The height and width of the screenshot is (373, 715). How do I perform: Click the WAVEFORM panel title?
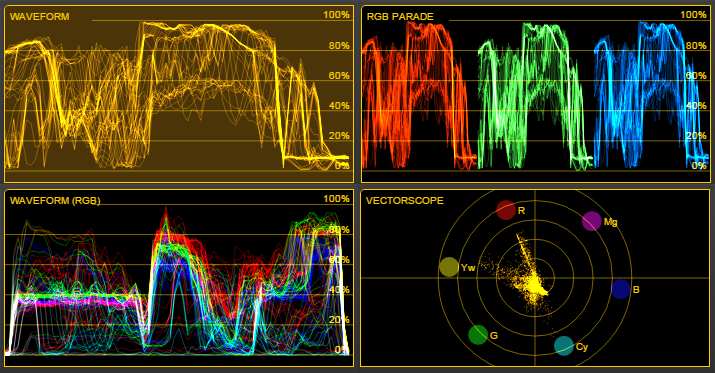pyautogui.click(x=40, y=16)
